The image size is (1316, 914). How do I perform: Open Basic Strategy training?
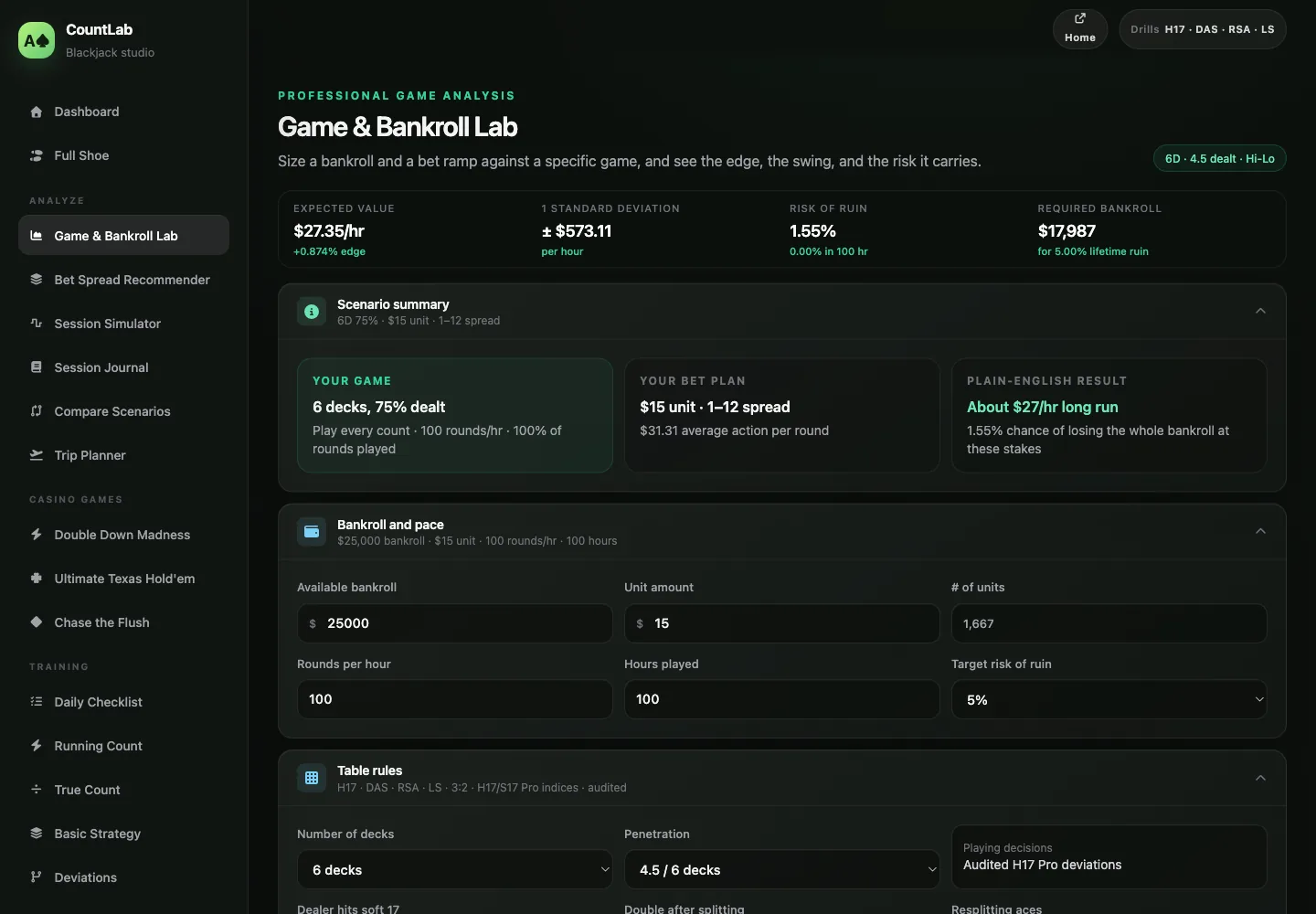(x=123, y=834)
